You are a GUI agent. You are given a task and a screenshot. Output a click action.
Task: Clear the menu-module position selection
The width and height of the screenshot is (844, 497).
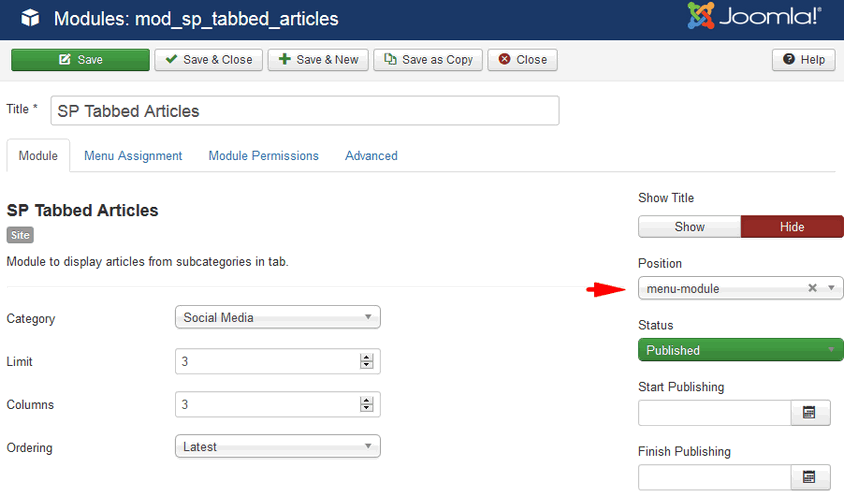click(x=812, y=288)
